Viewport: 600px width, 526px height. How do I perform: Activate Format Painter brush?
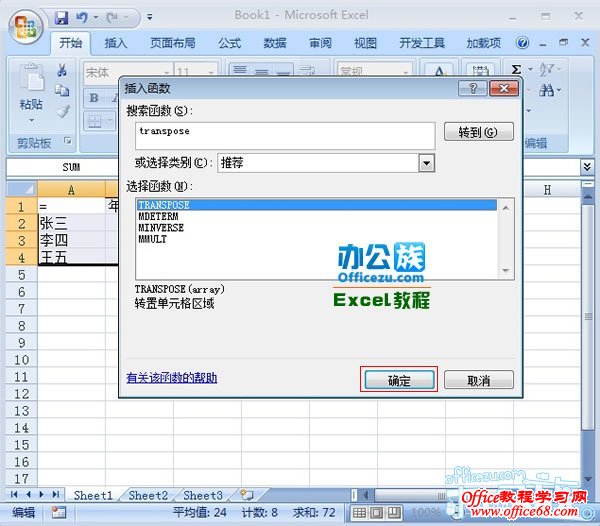[x=63, y=111]
